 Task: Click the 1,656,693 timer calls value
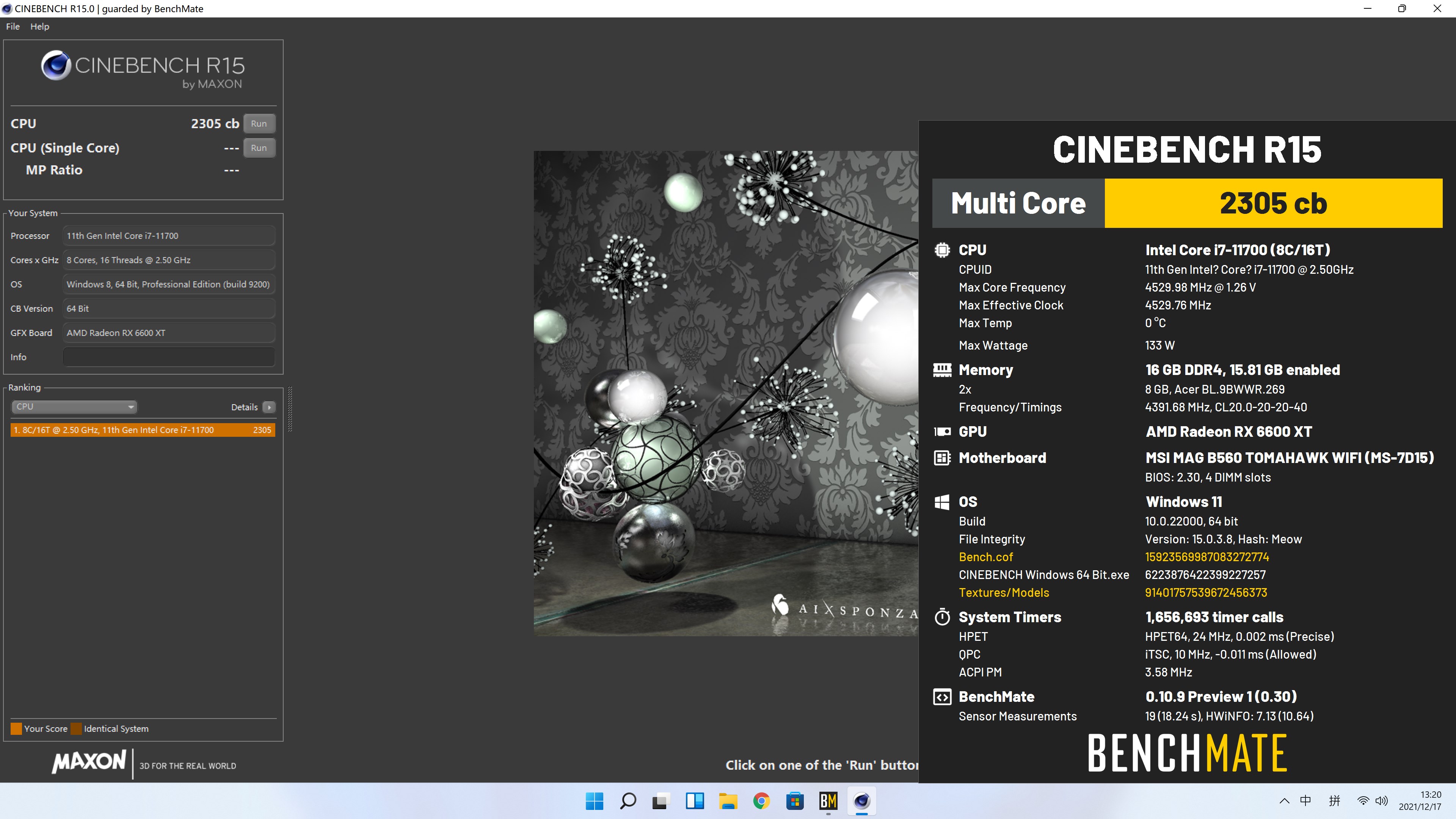(x=1214, y=617)
